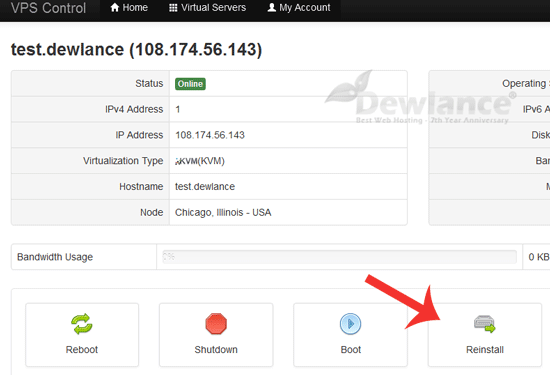Click the My Account person icon

point(271,7)
